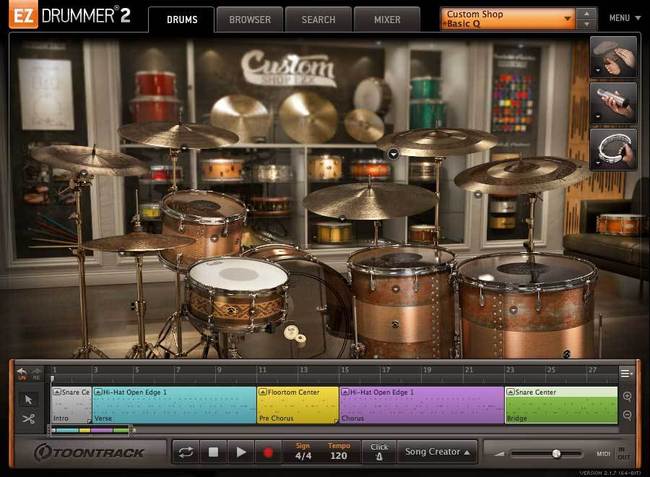650x477 pixels.
Task: Select the purple Chorus song block
Action: pyautogui.click(x=422, y=405)
